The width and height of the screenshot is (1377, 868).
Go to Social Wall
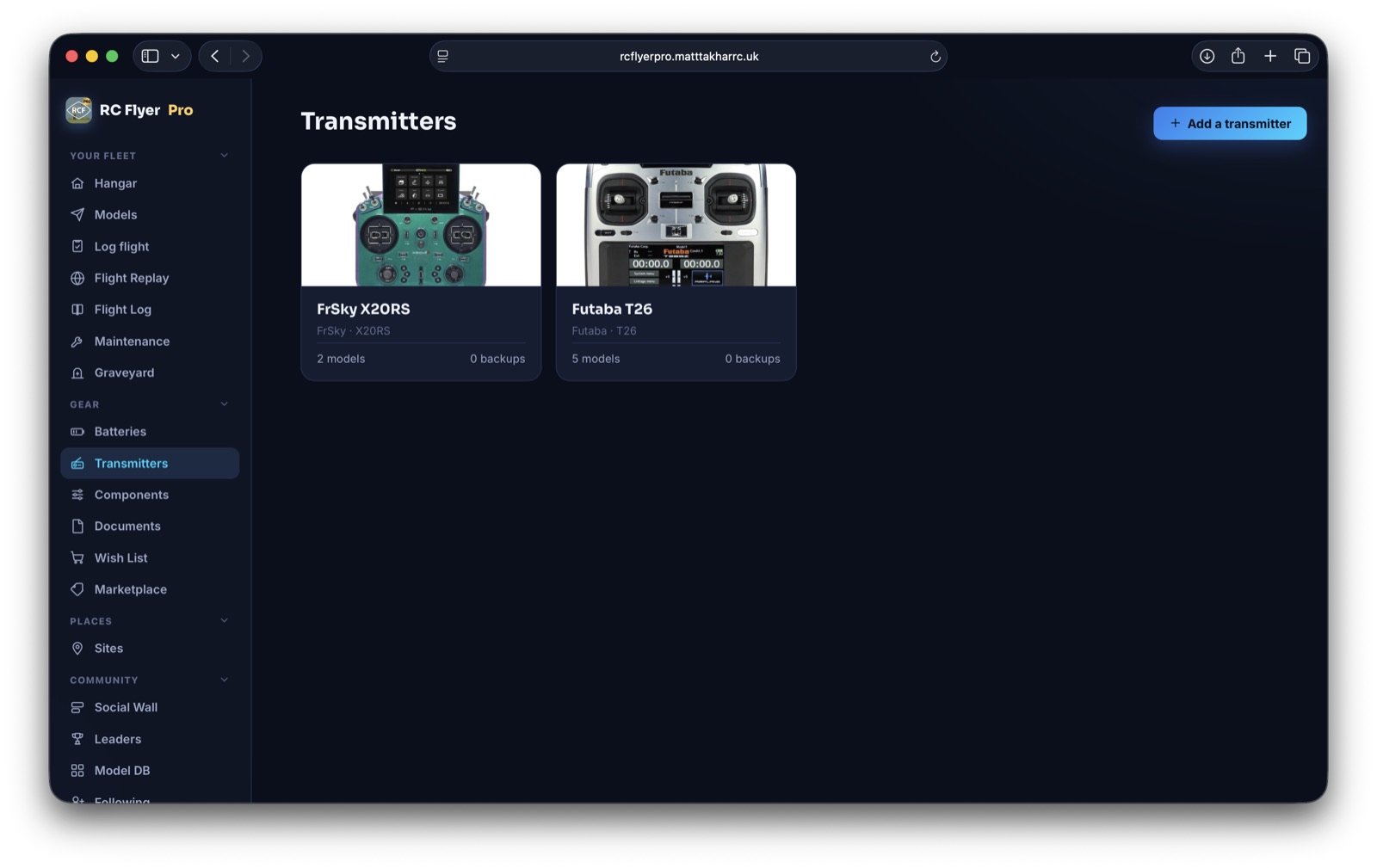(150, 707)
